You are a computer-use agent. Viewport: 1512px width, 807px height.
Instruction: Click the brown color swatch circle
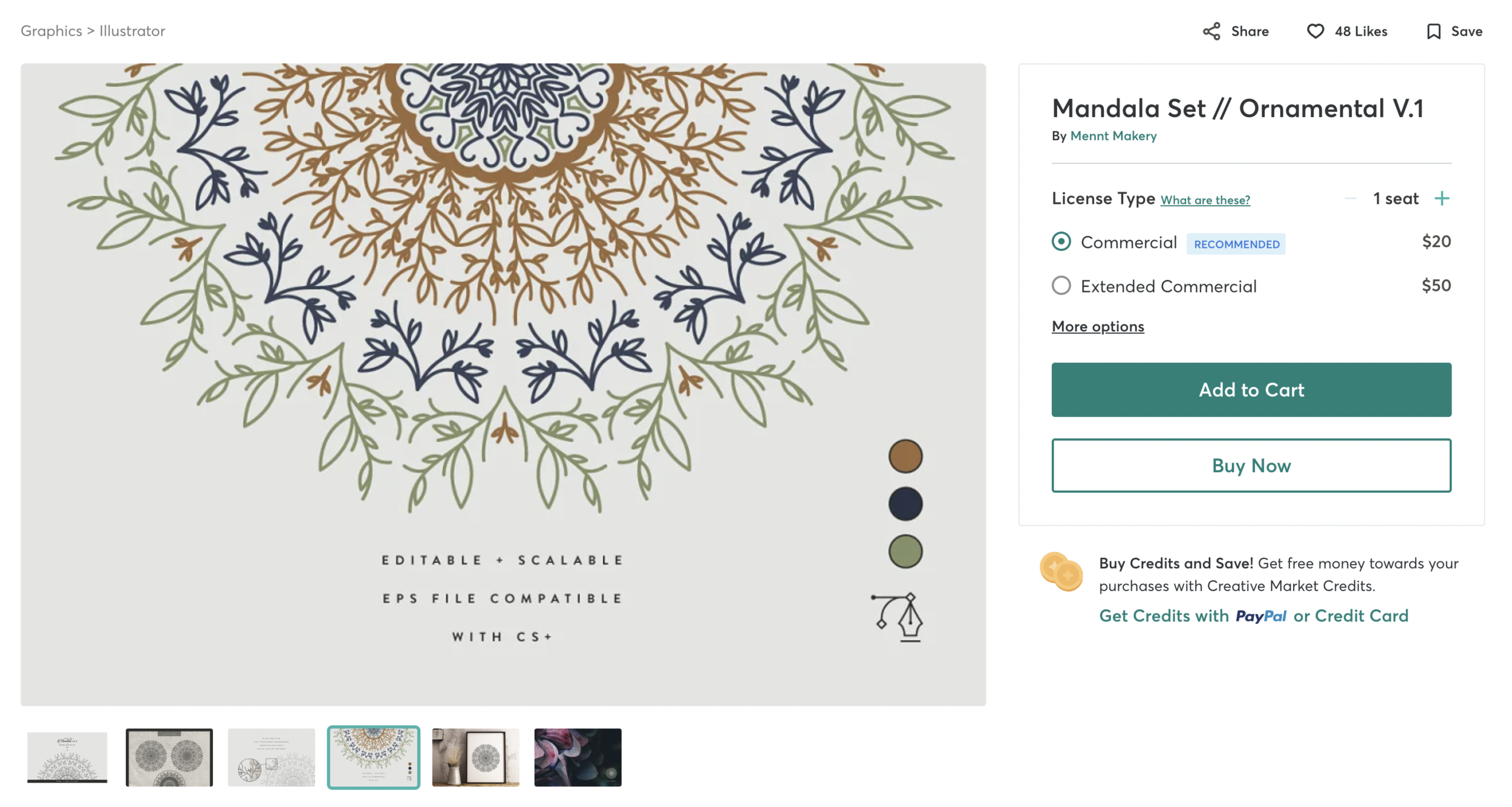pyautogui.click(x=905, y=456)
